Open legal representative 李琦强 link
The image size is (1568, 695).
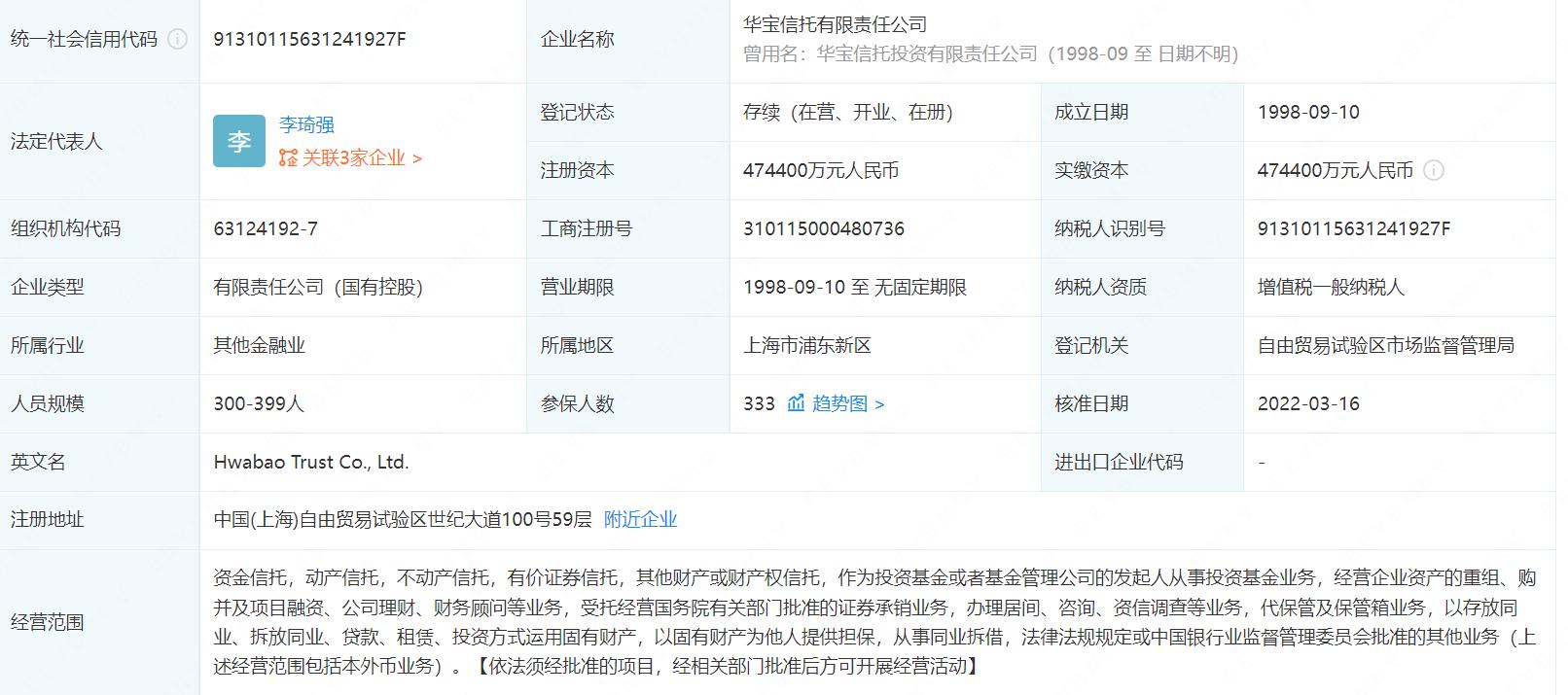coord(306,124)
